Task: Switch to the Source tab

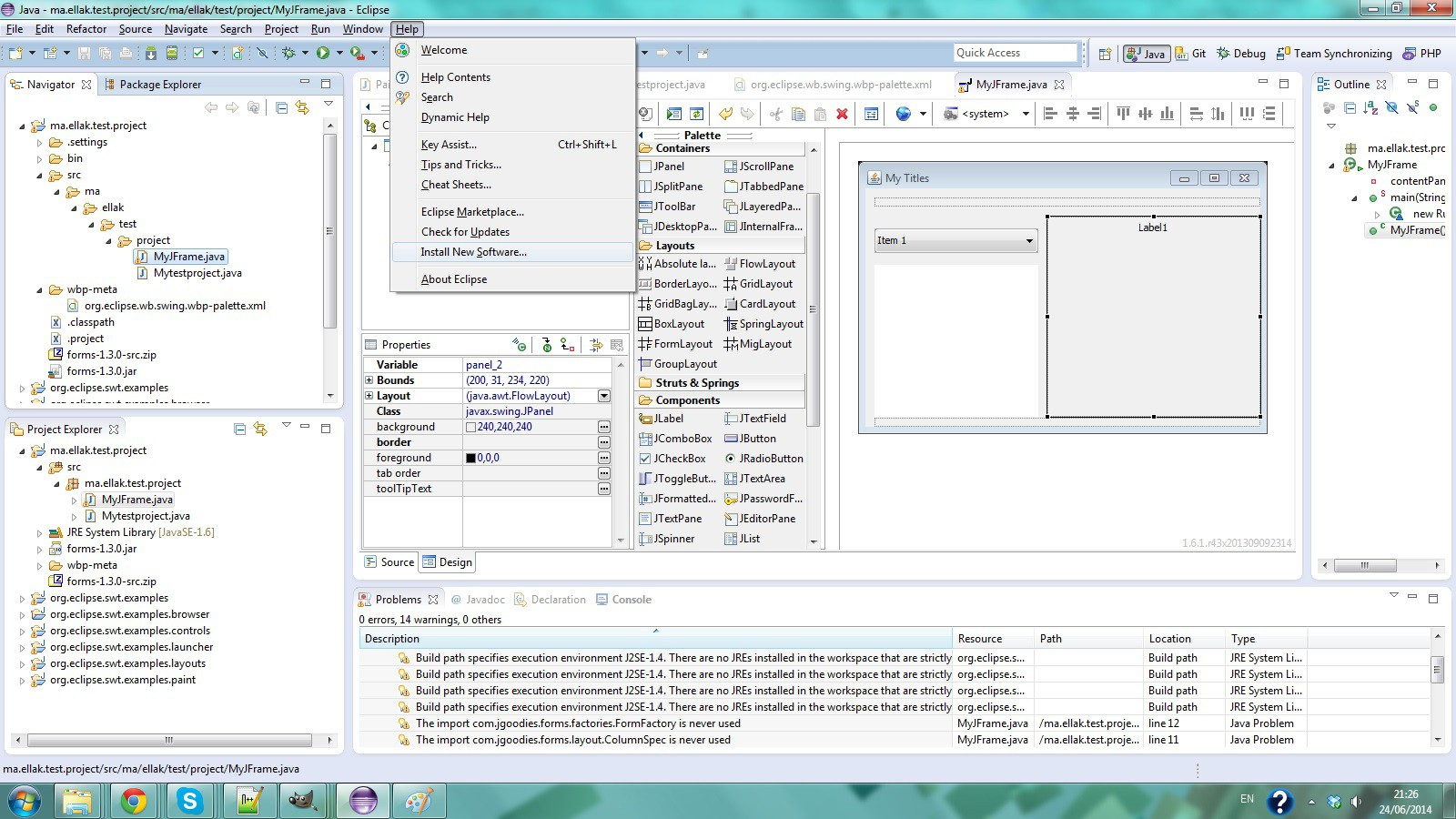Action: click(x=389, y=562)
